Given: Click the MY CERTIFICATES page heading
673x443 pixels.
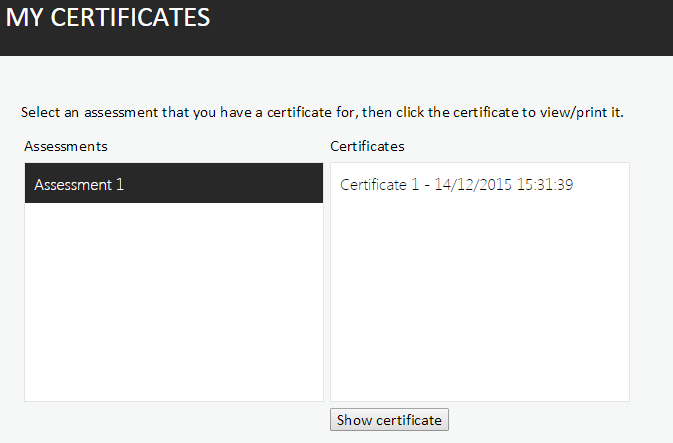Looking at the screenshot, I should coord(108,18).
